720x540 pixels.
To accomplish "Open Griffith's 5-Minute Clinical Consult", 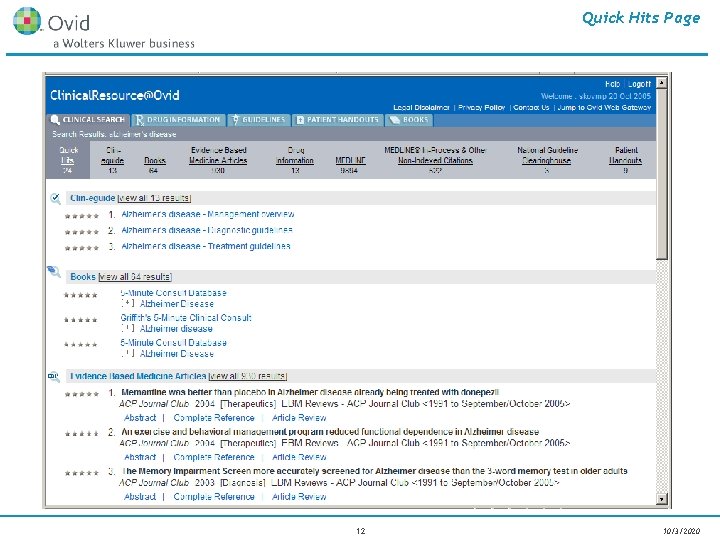I will [x=186, y=318].
